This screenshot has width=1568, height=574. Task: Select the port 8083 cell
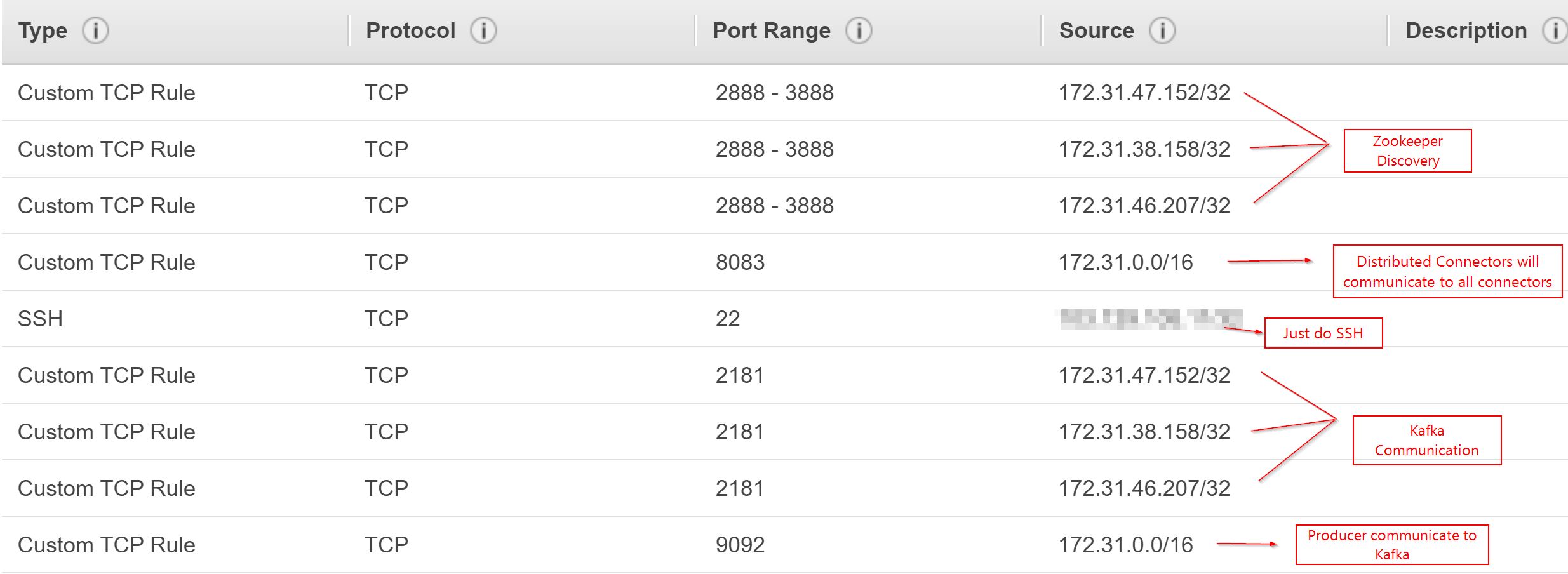[x=740, y=262]
